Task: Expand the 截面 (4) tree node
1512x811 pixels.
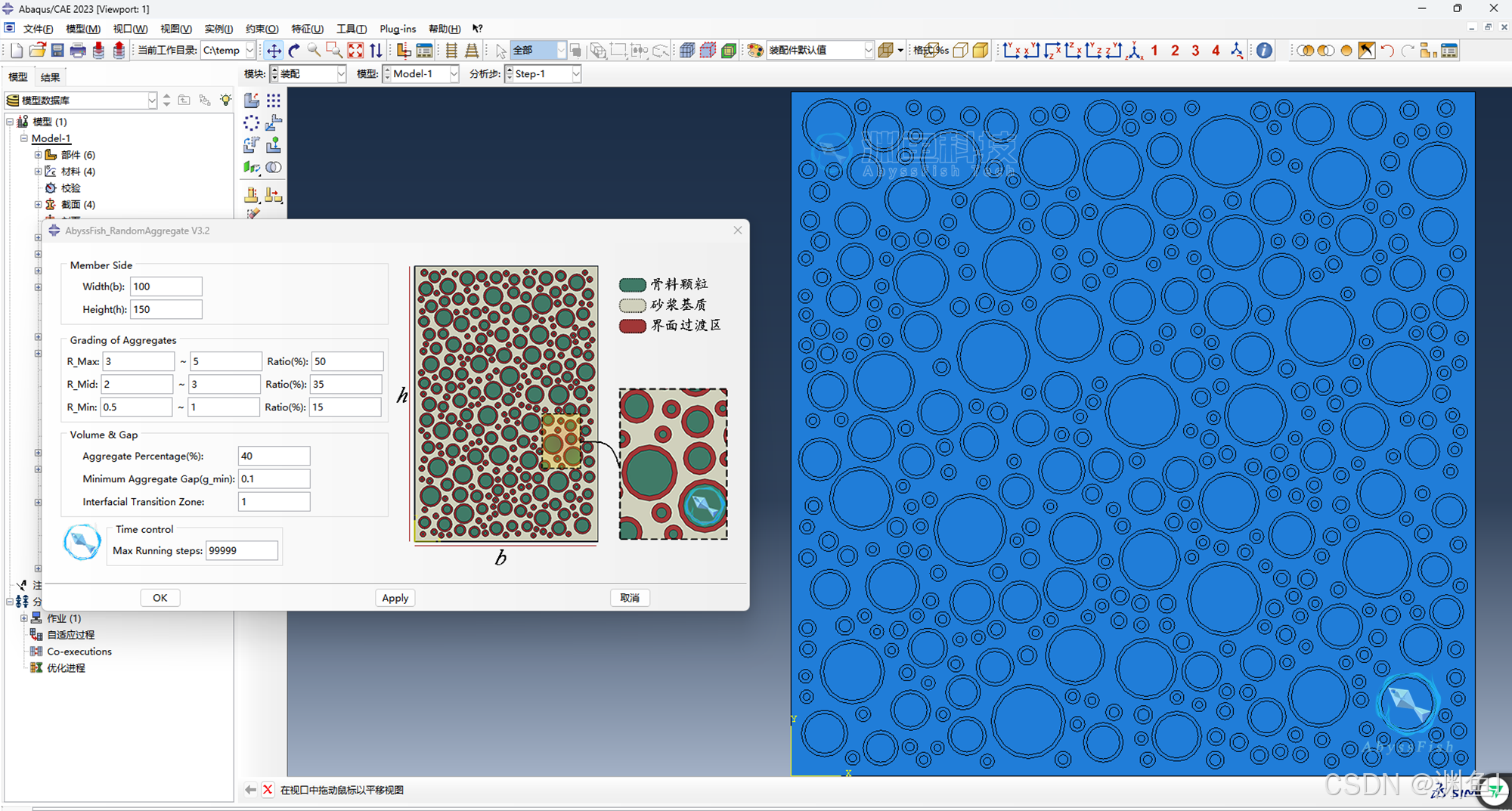Action: [x=38, y=205]
